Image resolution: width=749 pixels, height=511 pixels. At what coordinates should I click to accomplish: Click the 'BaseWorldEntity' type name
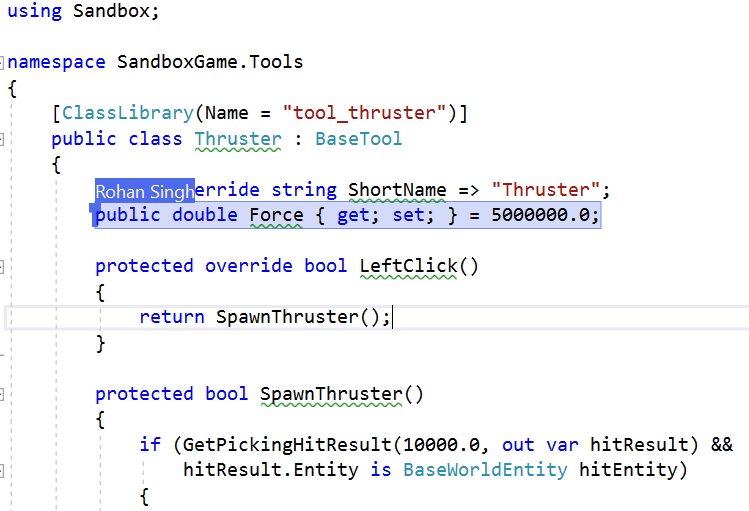(485, 470)
